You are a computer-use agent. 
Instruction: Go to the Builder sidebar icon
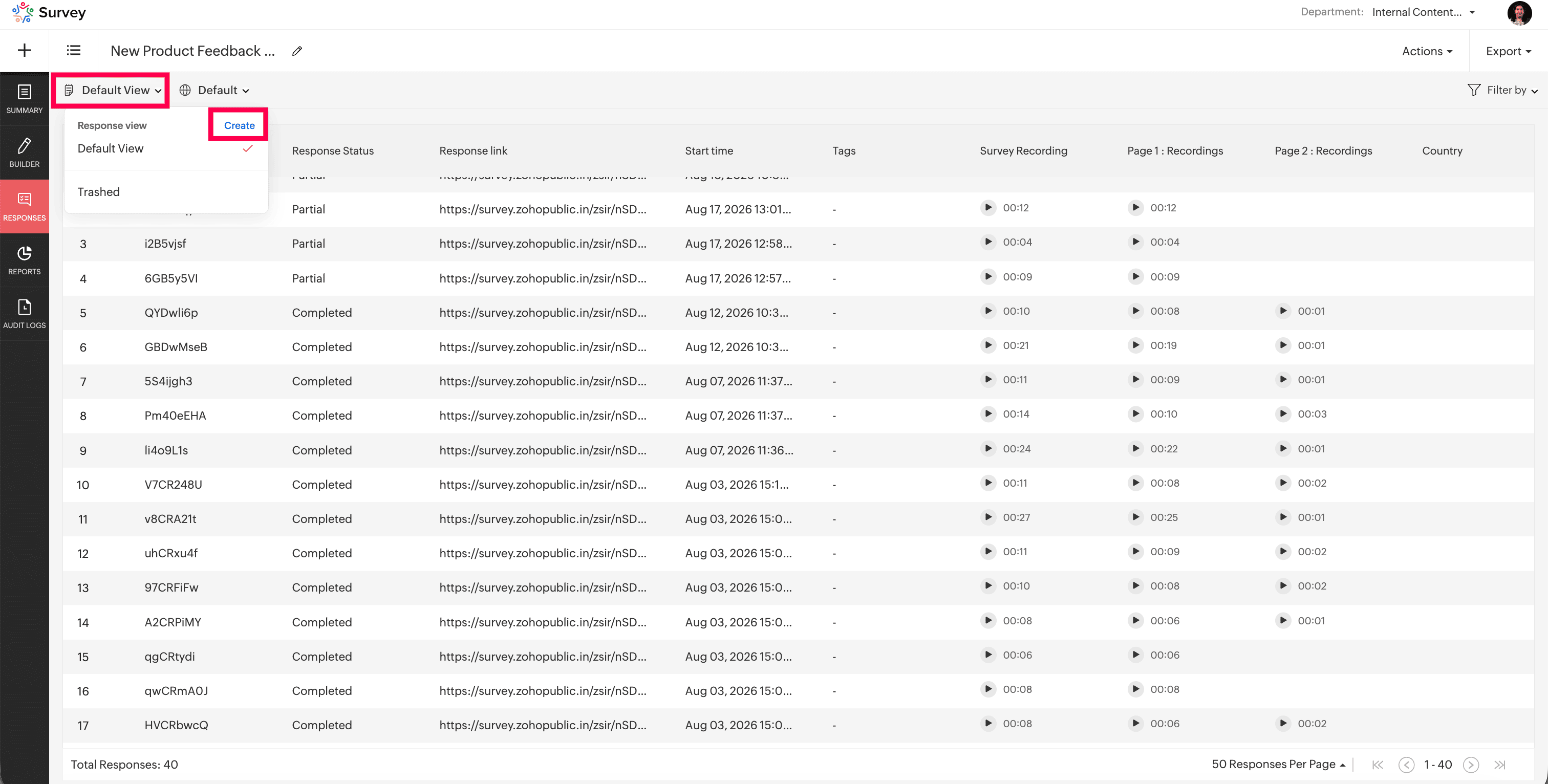24,153
